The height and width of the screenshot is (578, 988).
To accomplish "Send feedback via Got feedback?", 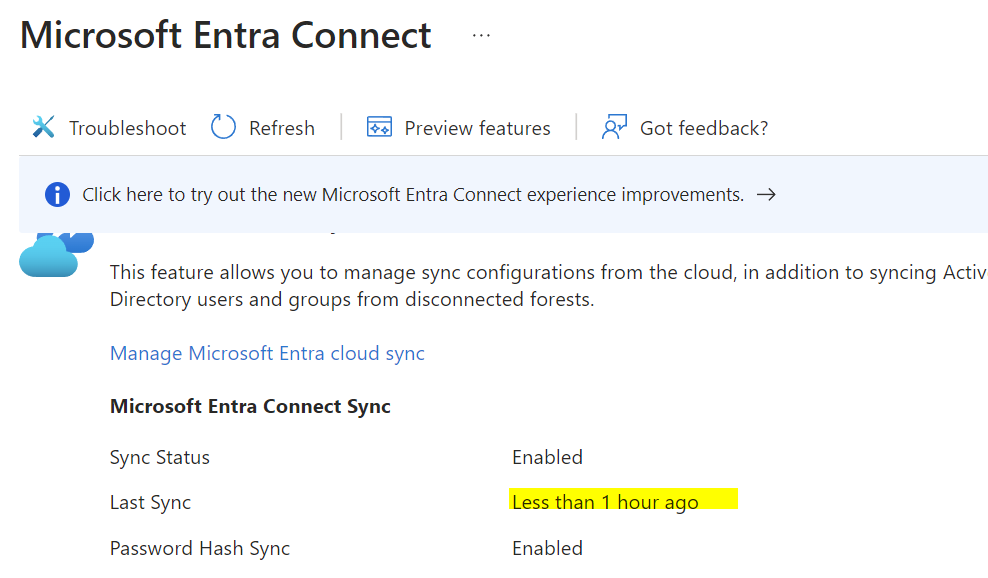I will 705,128.
